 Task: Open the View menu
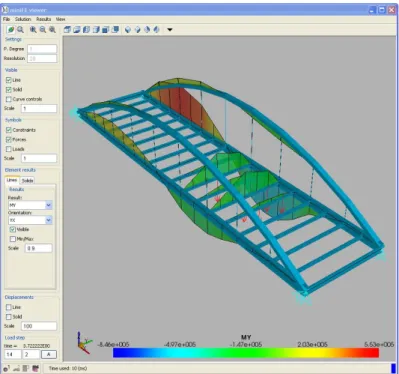pyautogui.click(x=60, y=19)
